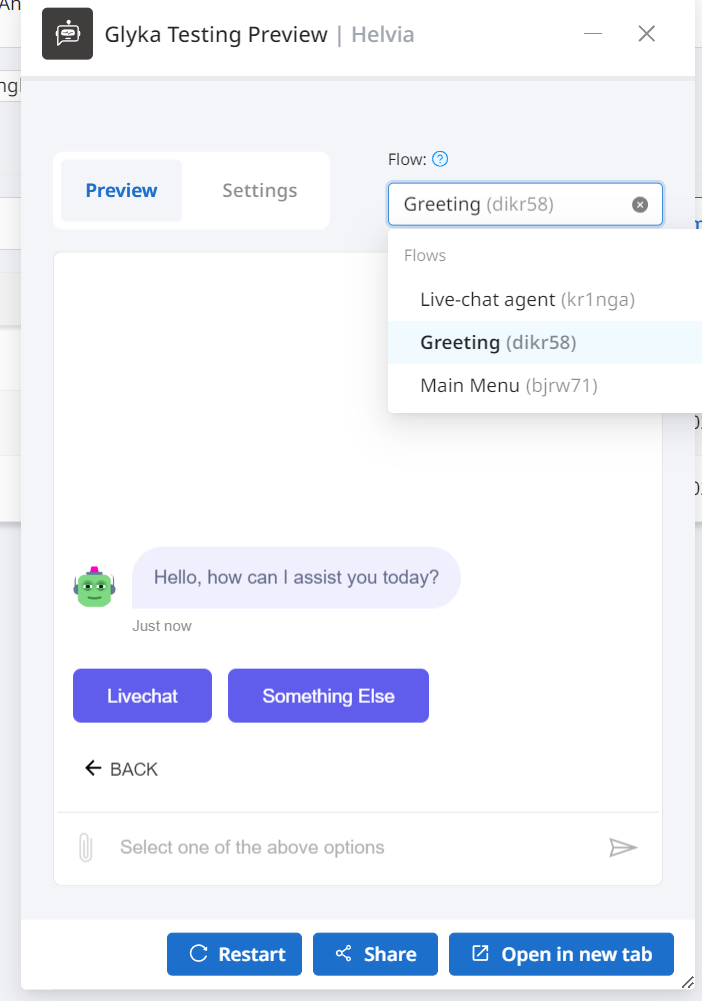
Task: Select Live-chat agent (kr1nga) flow
Action: (x=544, y=299)
